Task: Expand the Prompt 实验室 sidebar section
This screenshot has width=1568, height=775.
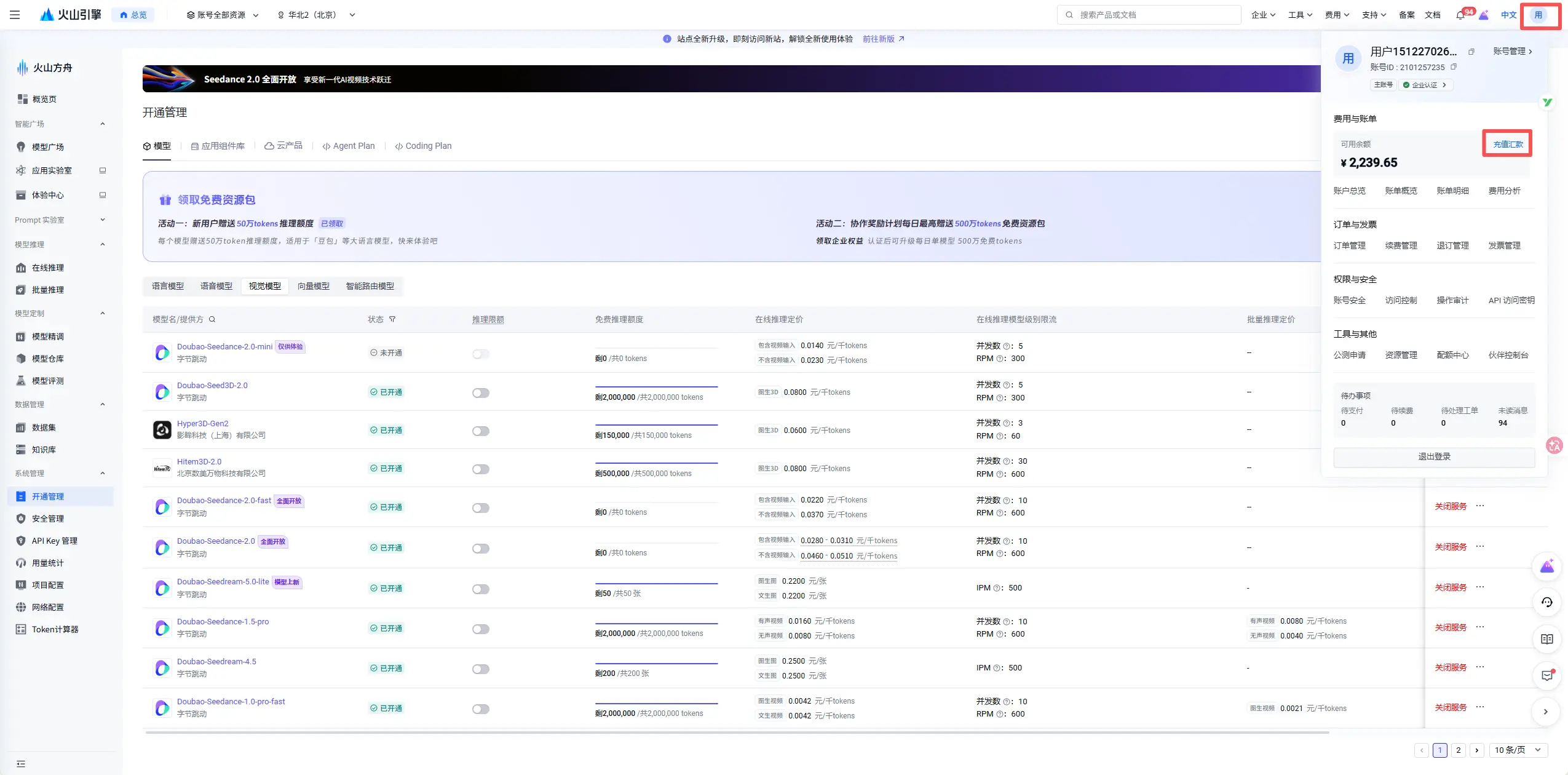Action: [103, 220]
